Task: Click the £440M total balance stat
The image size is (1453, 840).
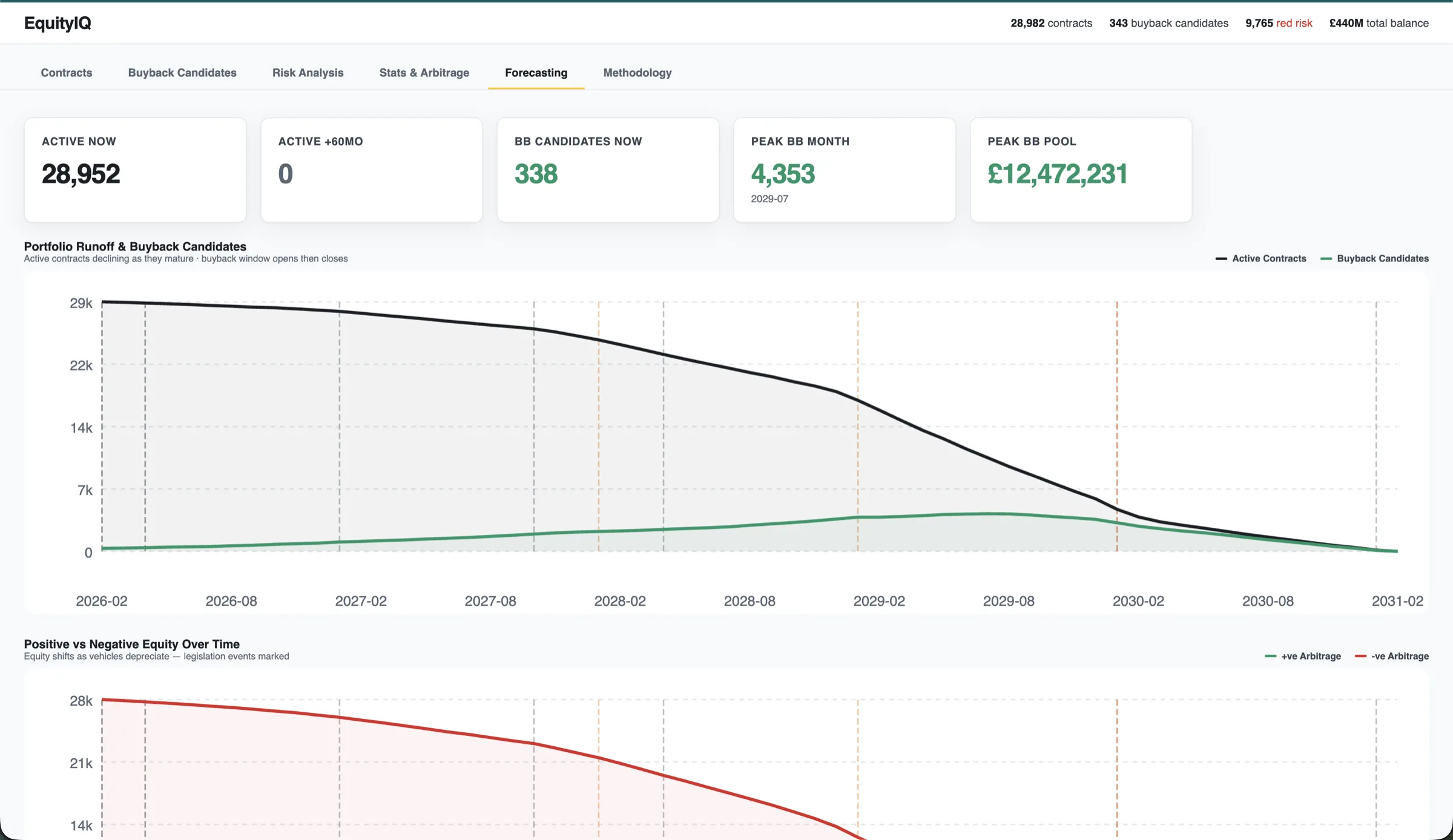Action: [x=1379, y=23]
